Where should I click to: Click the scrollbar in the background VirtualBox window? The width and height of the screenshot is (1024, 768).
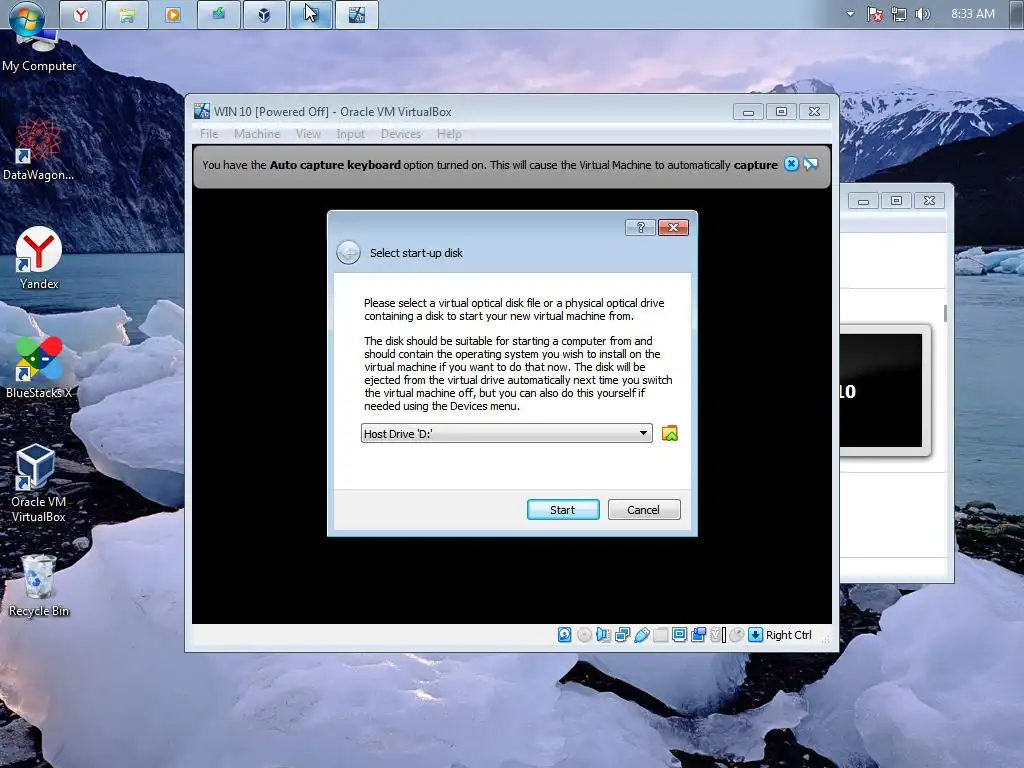pyautogui.click(x=945, y=313)
